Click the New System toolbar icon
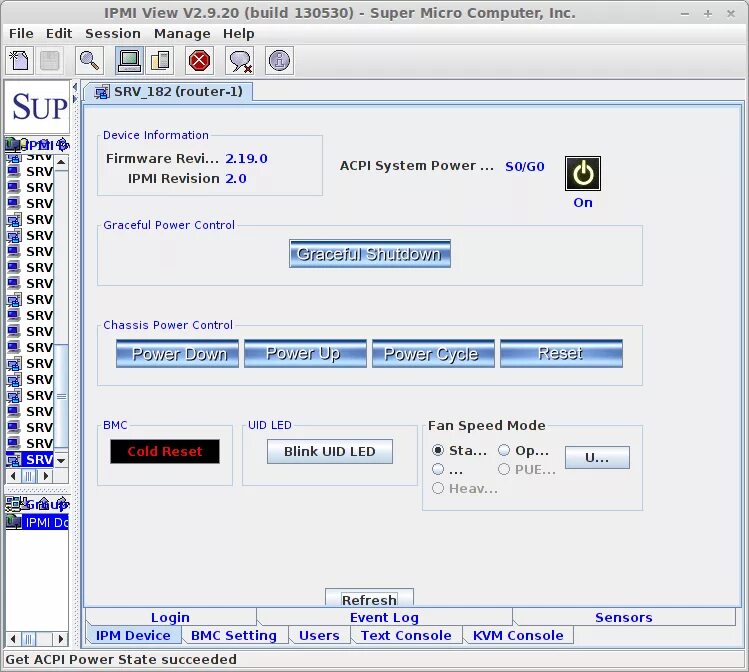 (20, 61)
